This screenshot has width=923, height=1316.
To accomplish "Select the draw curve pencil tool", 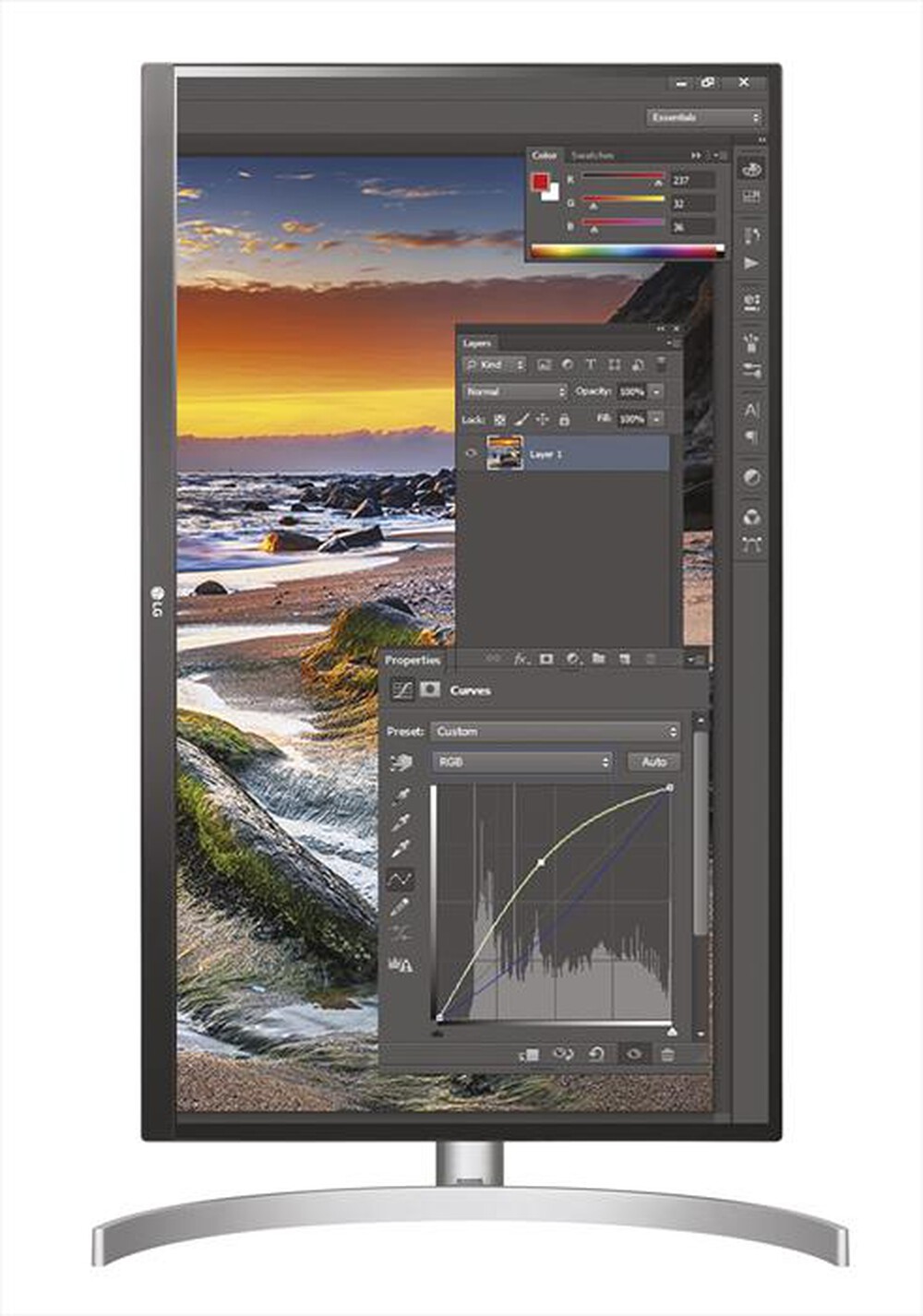I will point(401,907).
